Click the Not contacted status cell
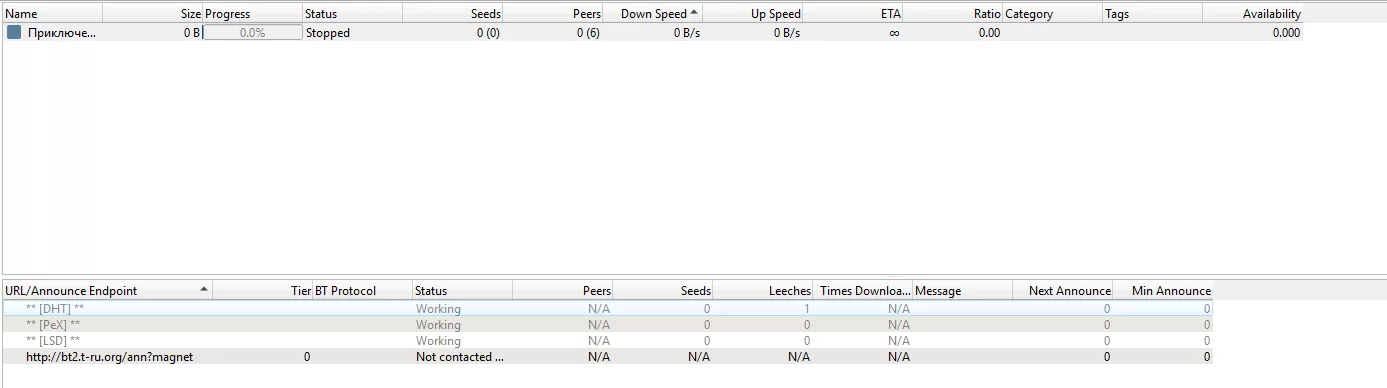This screenshot has width=1387, height=388. [x=460, y=357]
